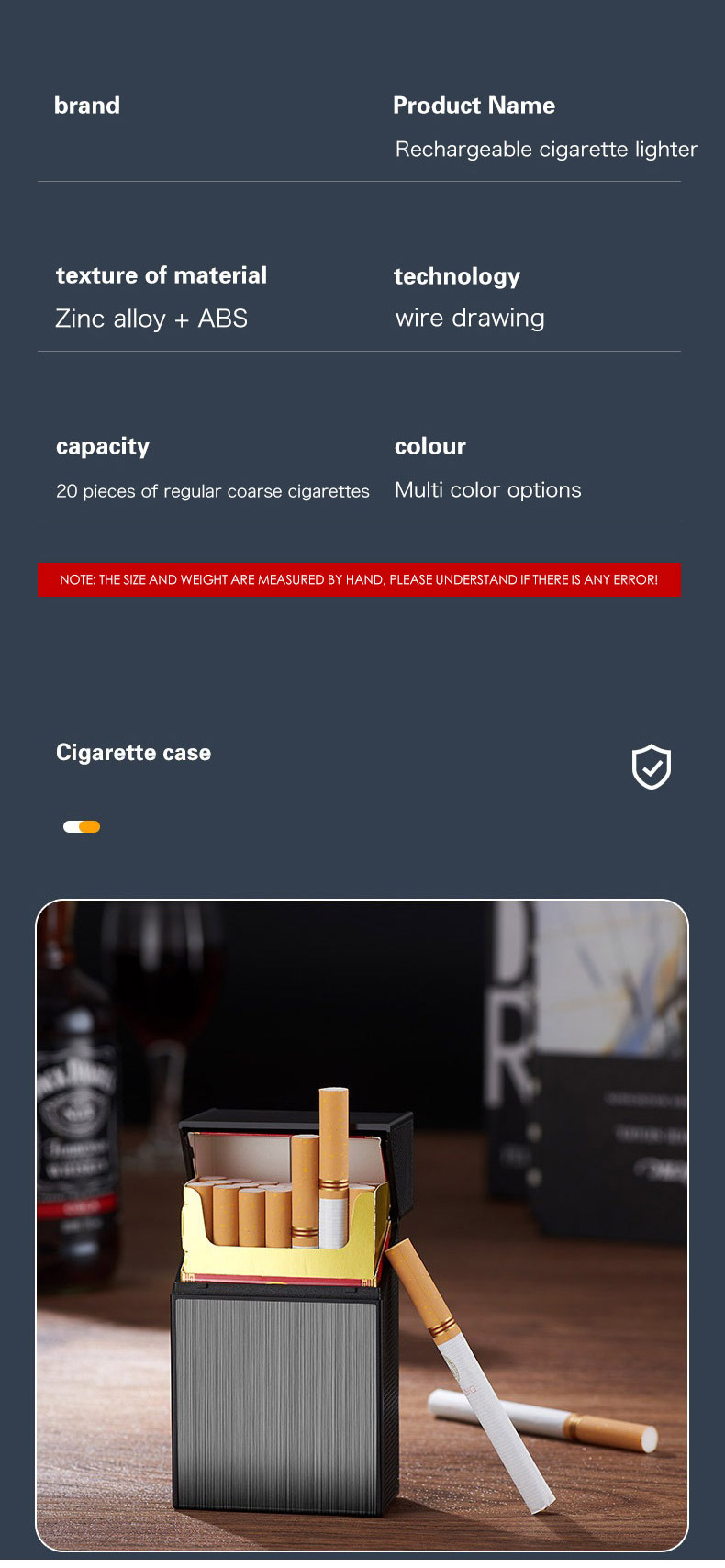Select the Zinc alloy + ABS value
725x1568 pixels.
(x=151, y=319)
